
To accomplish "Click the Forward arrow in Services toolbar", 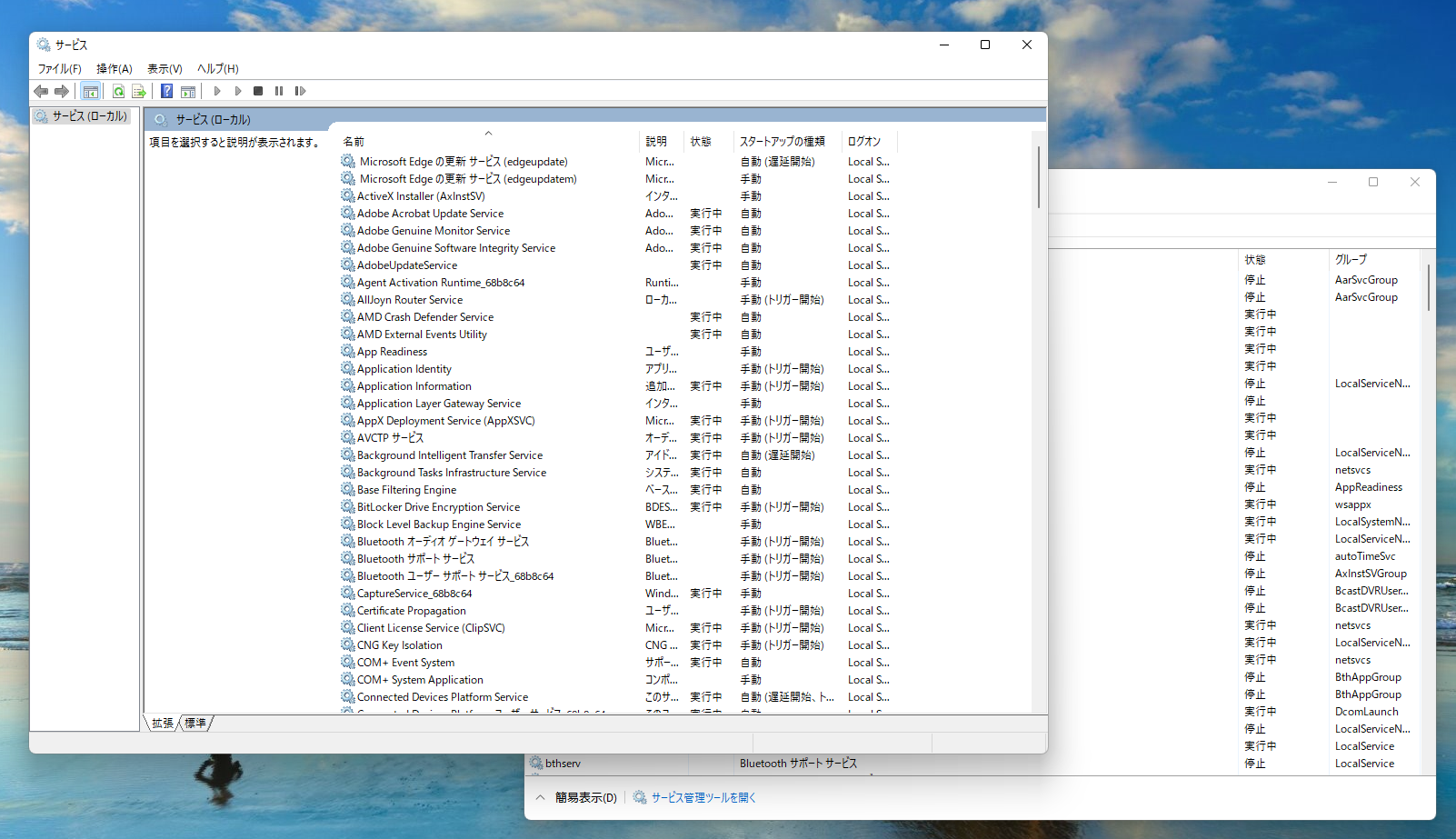I will coord(62,91).
